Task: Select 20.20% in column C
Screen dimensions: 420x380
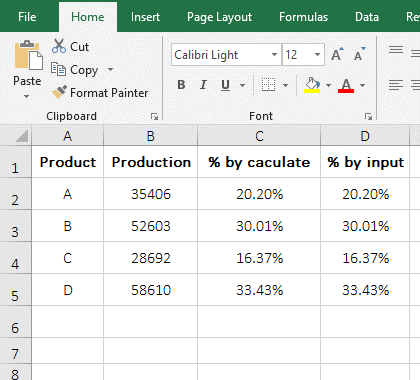Action: [259, 194]
